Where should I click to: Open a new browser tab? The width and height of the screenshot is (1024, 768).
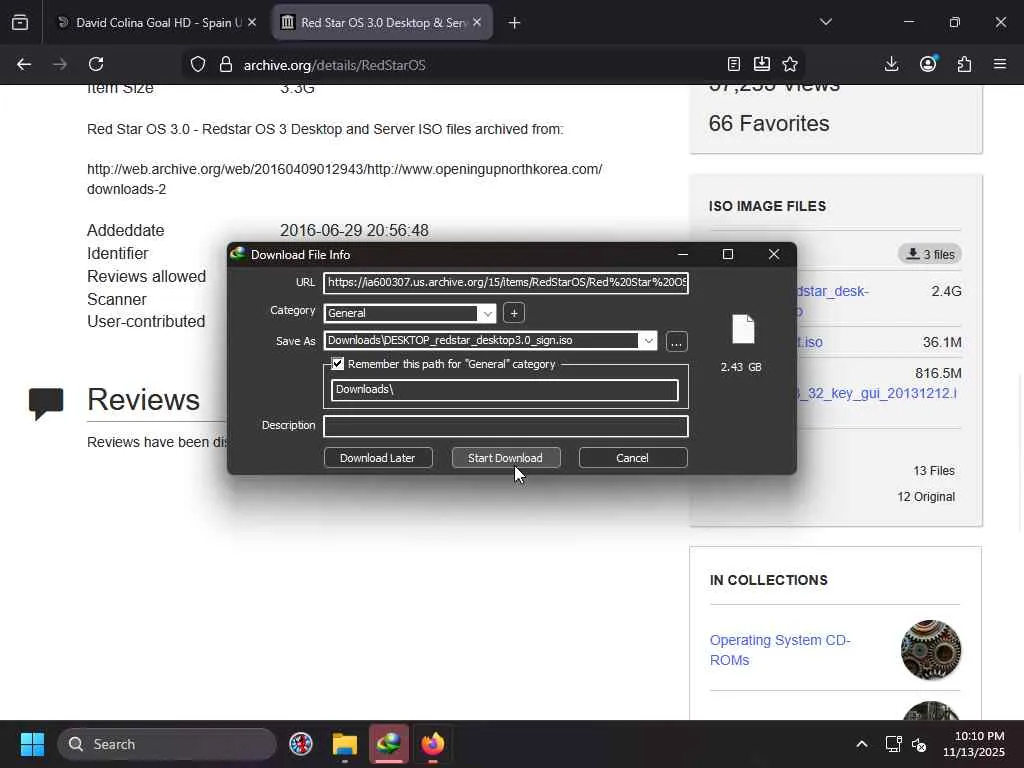514,23
